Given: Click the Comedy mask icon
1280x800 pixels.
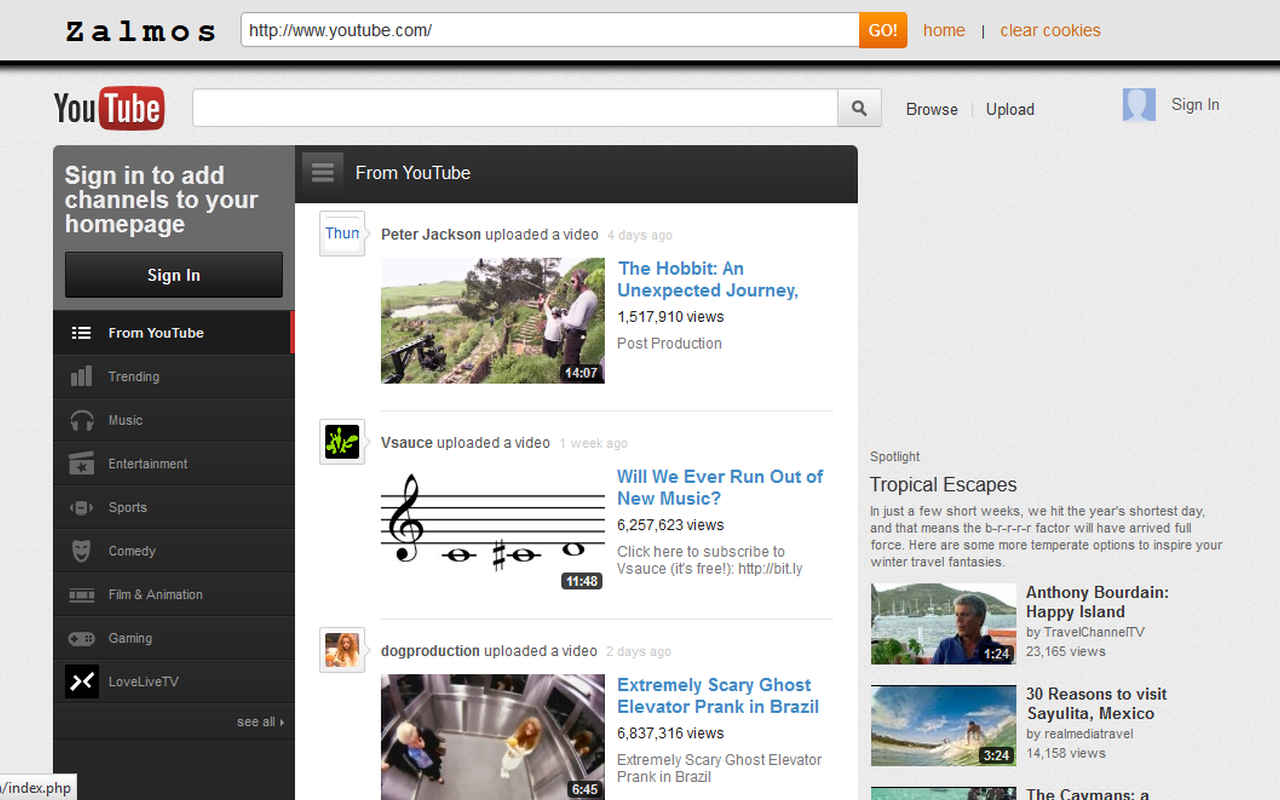Looking at the screenshot, I should pyautogui.click(x=82, y=551).
